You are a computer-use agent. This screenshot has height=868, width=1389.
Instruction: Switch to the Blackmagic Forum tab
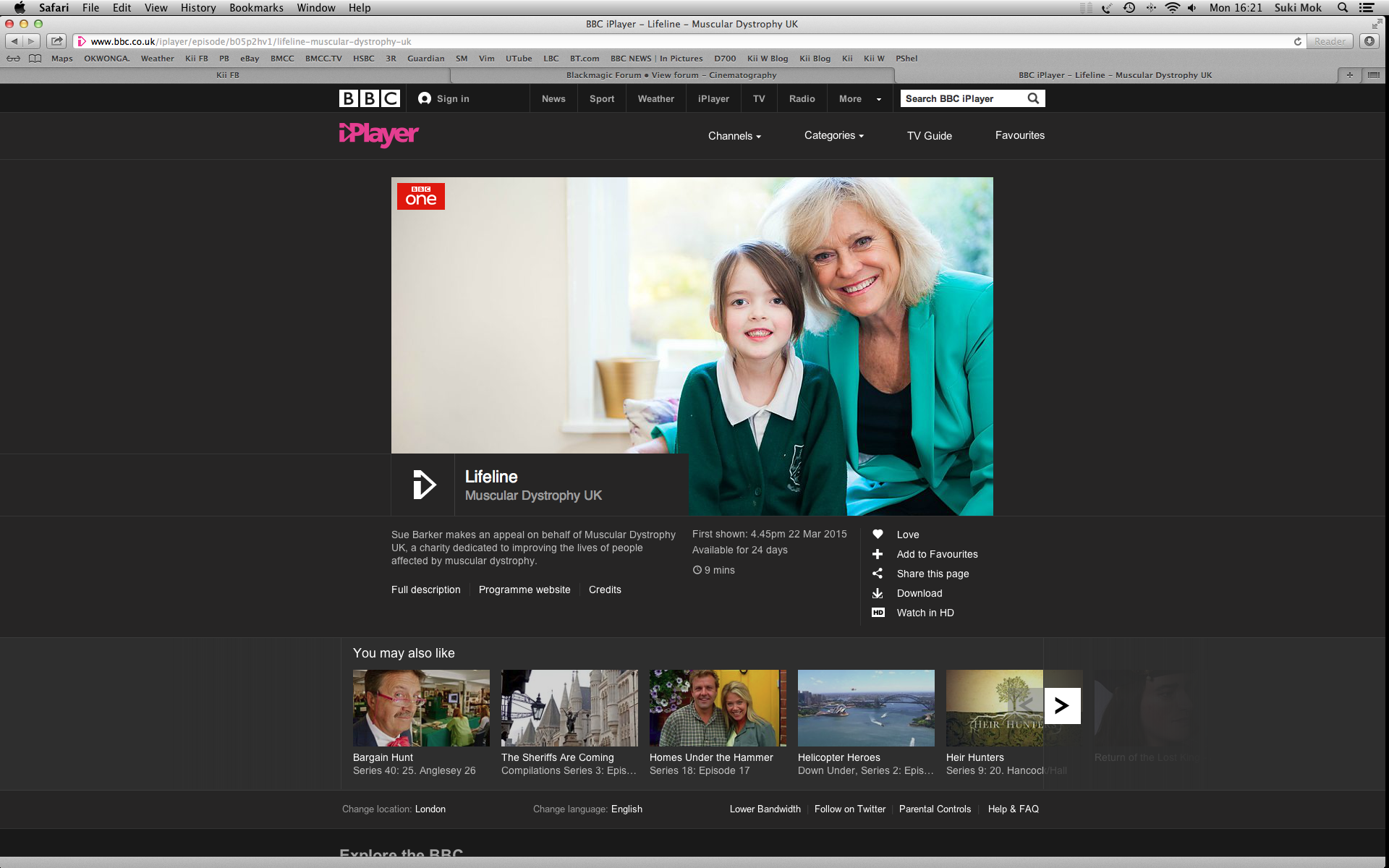671,75
